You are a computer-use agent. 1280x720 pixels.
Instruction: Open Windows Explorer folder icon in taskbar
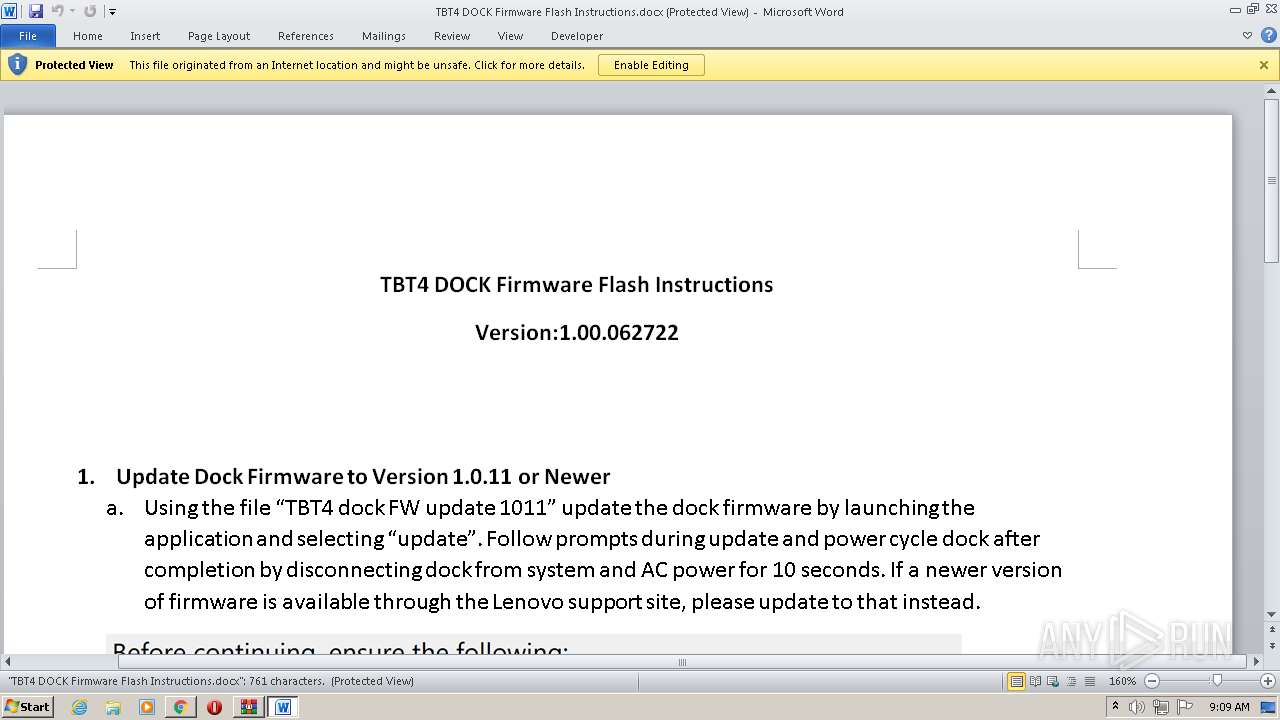coord(113,707)
